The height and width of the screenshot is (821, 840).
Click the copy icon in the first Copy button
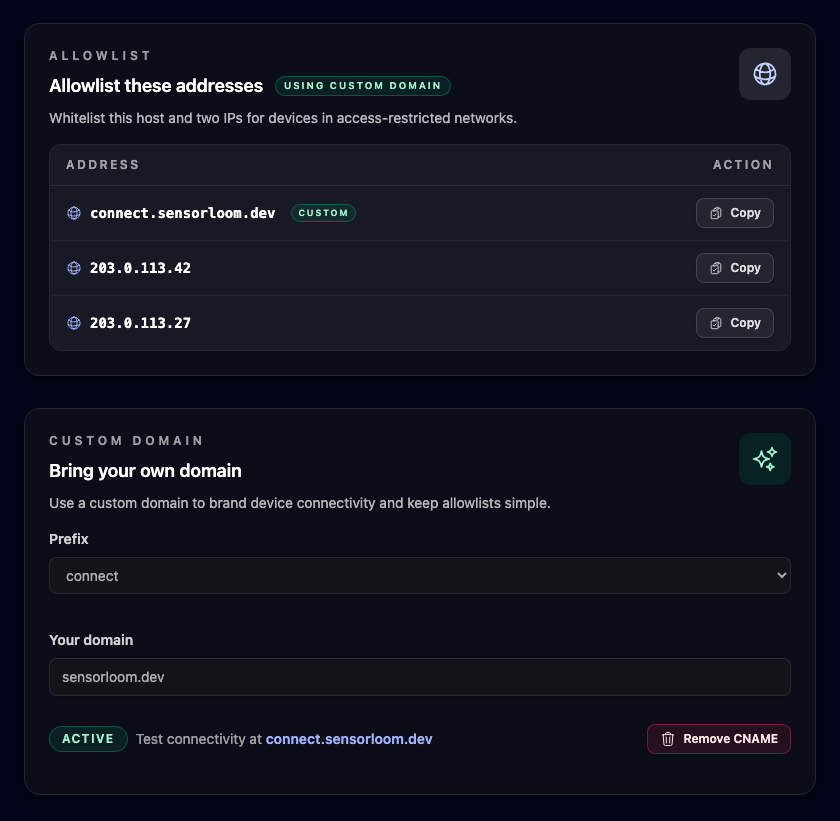click(716, 213)
